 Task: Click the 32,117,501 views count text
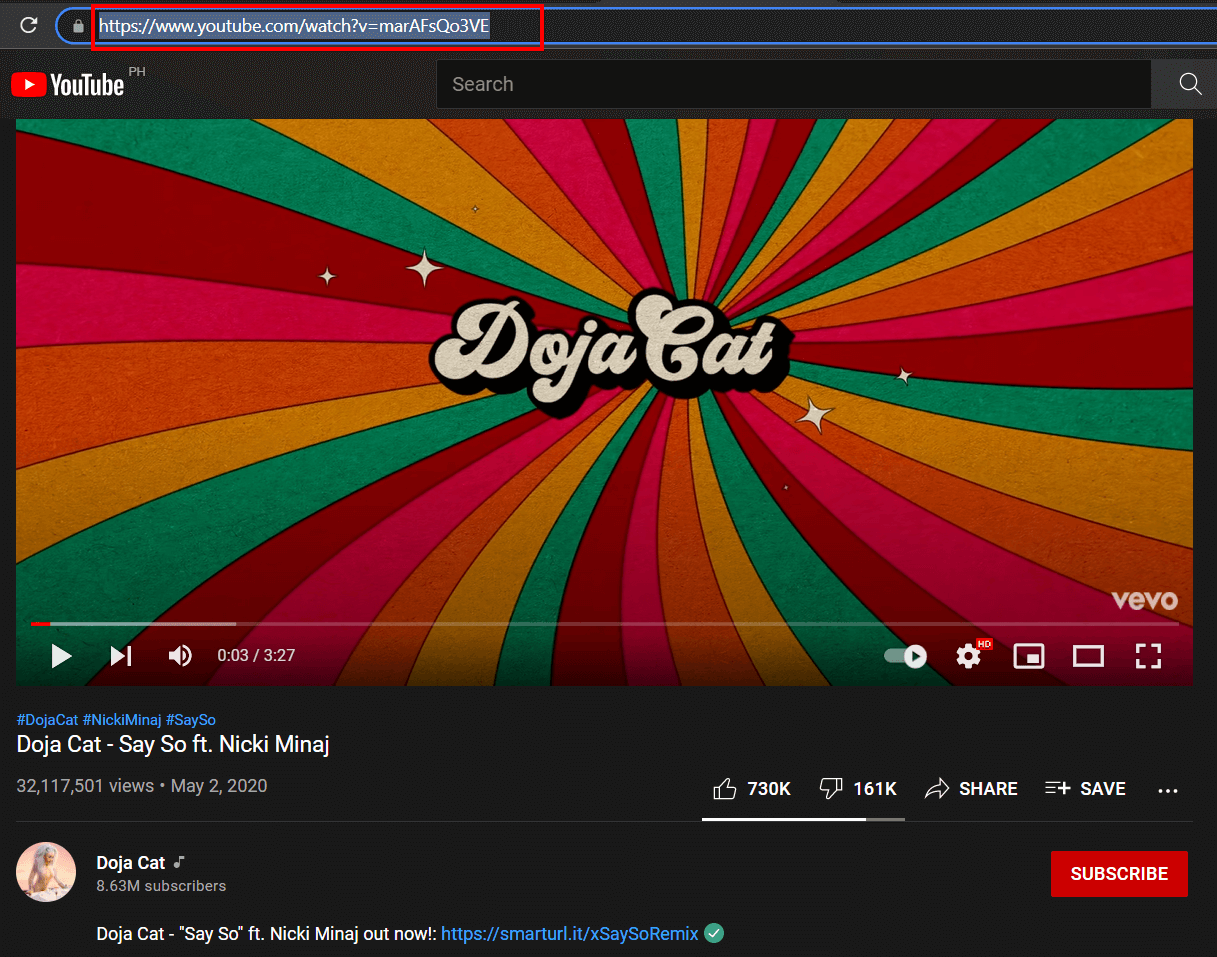(85, 786)
